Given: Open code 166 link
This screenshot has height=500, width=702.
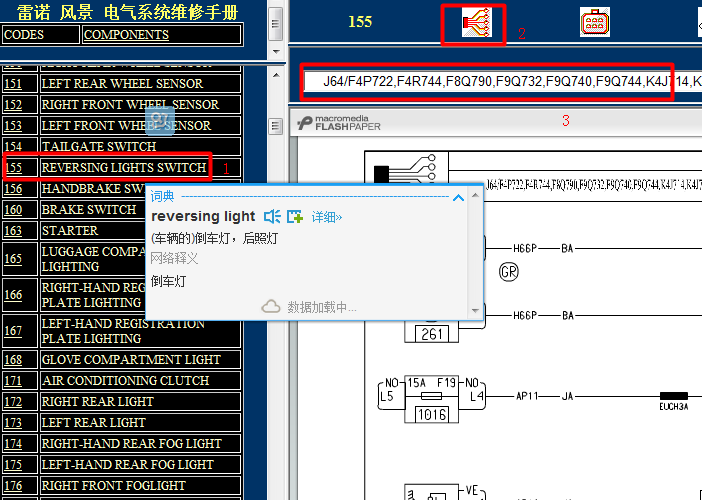Looking at the screenshot, I should point(13,295).
